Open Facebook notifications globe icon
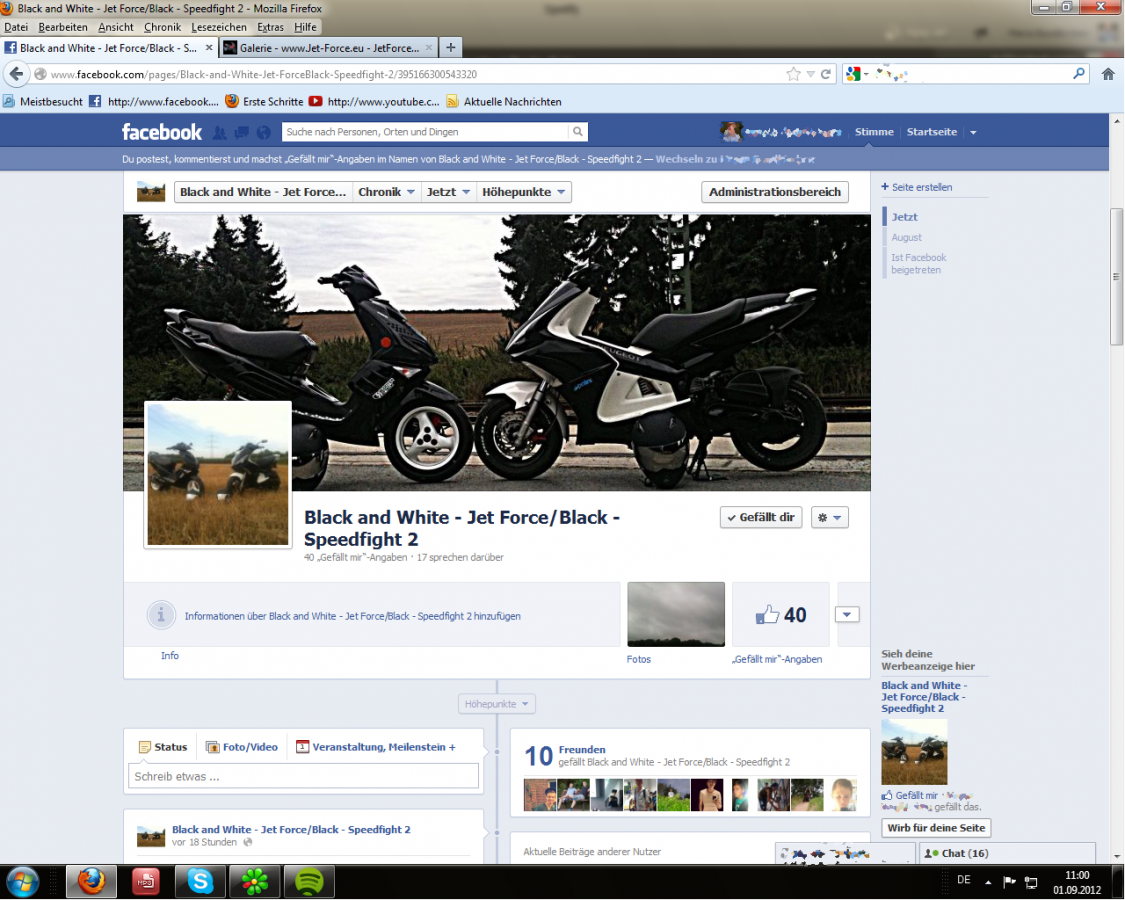Screen dimensions: 1125x900 point(264,132)
